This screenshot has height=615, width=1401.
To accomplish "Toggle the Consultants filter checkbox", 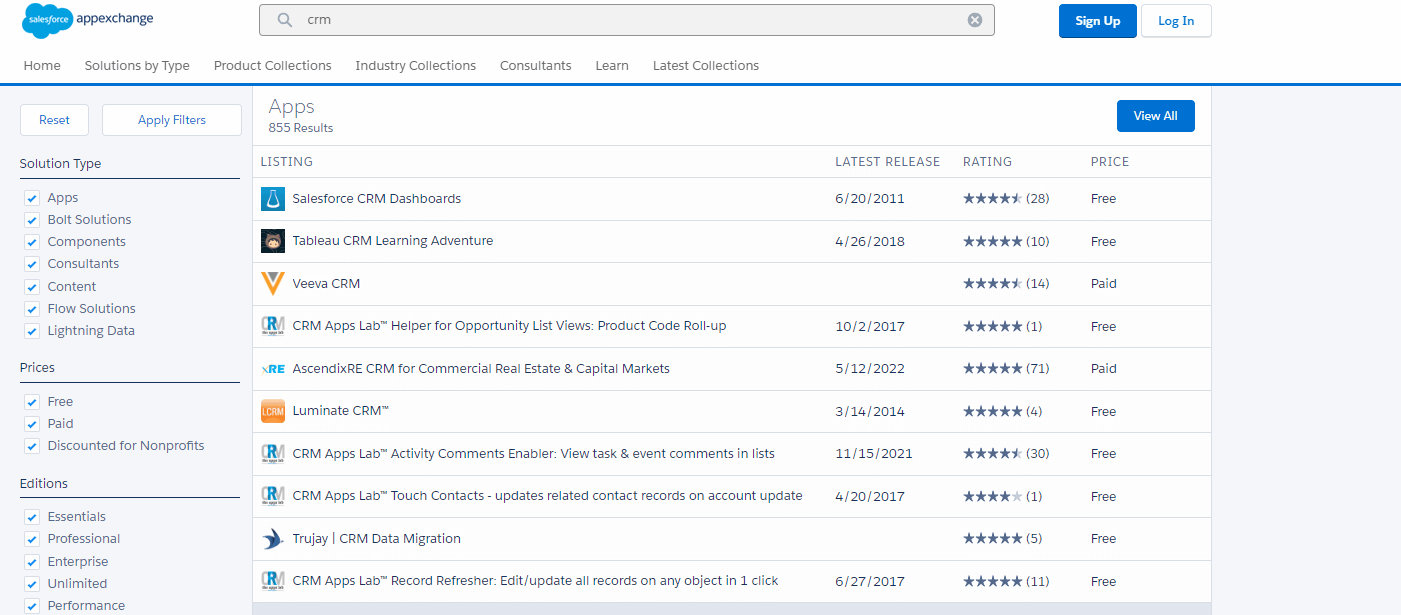I will pyautogui.click(x=32, y=264).
